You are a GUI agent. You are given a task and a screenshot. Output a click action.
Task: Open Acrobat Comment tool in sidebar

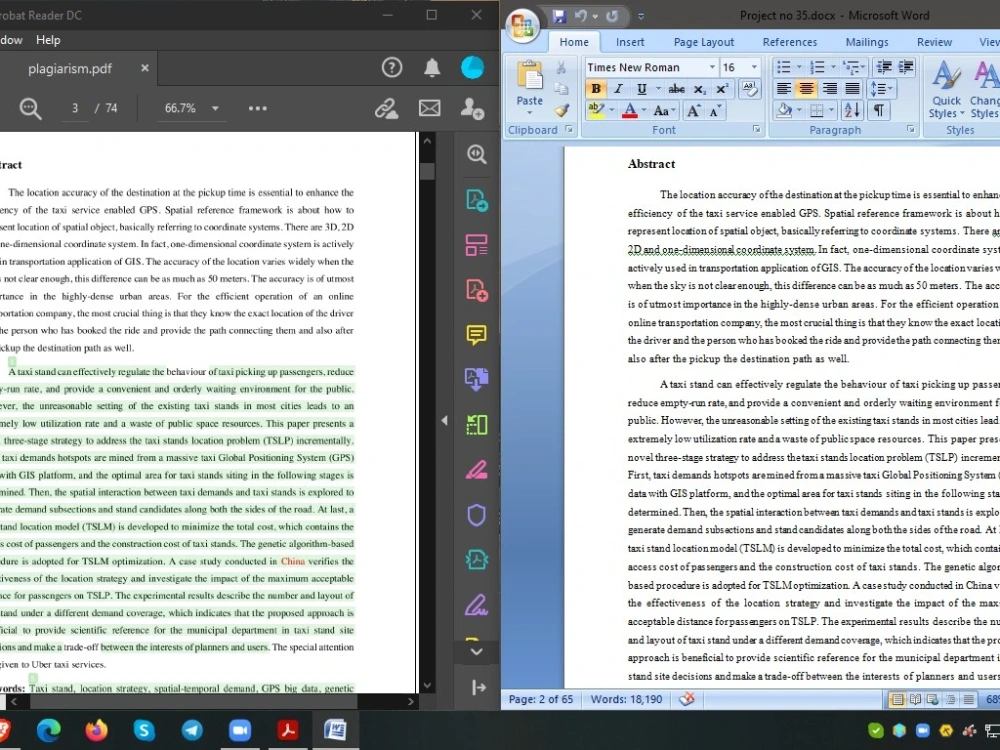click(x=476, y=334)
